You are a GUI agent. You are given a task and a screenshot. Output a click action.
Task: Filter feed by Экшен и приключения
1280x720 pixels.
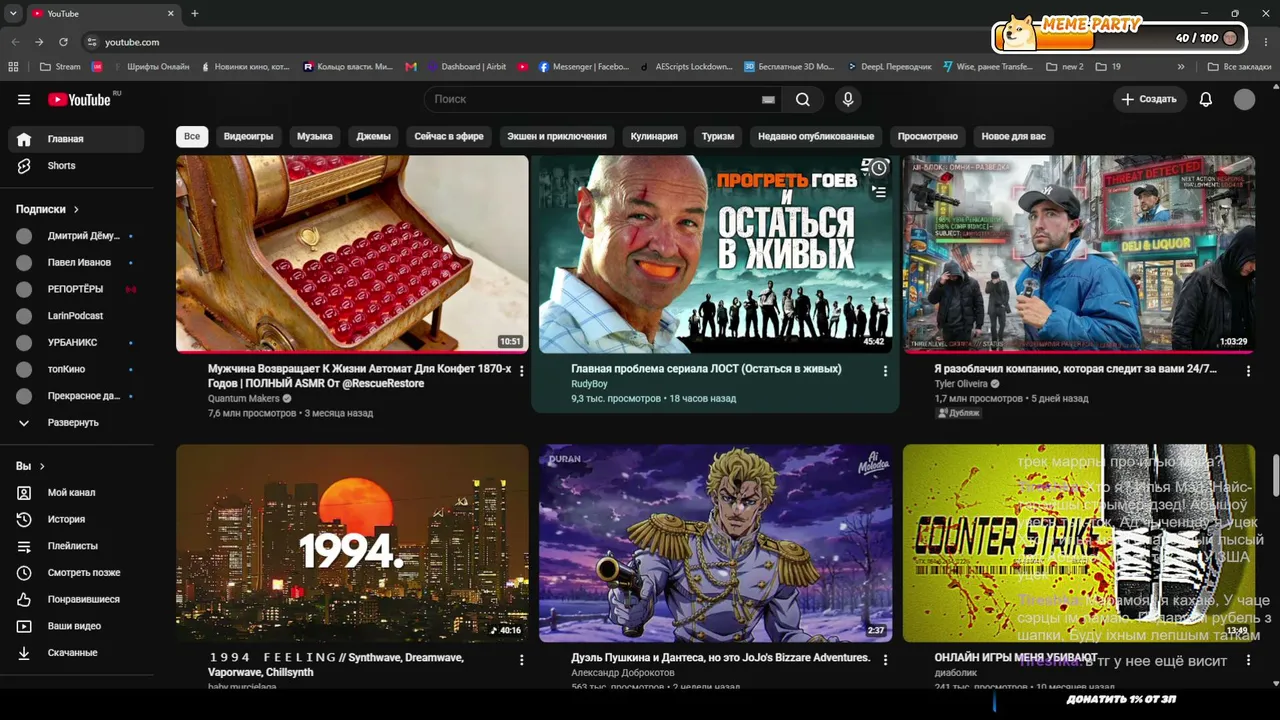(557, 136)
